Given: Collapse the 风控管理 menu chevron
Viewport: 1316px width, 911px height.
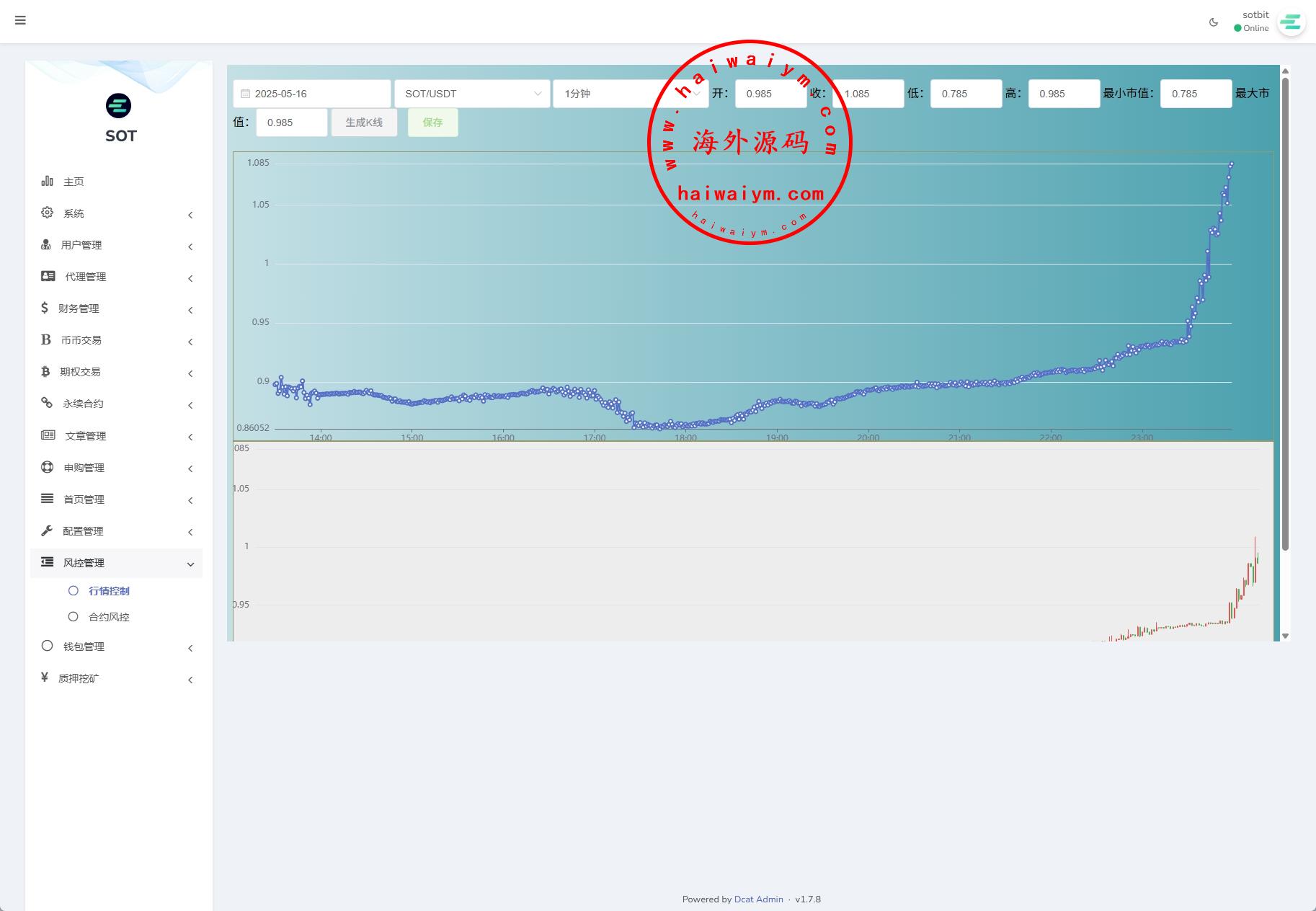Looking at the screenshot, I should pos(190,564).
